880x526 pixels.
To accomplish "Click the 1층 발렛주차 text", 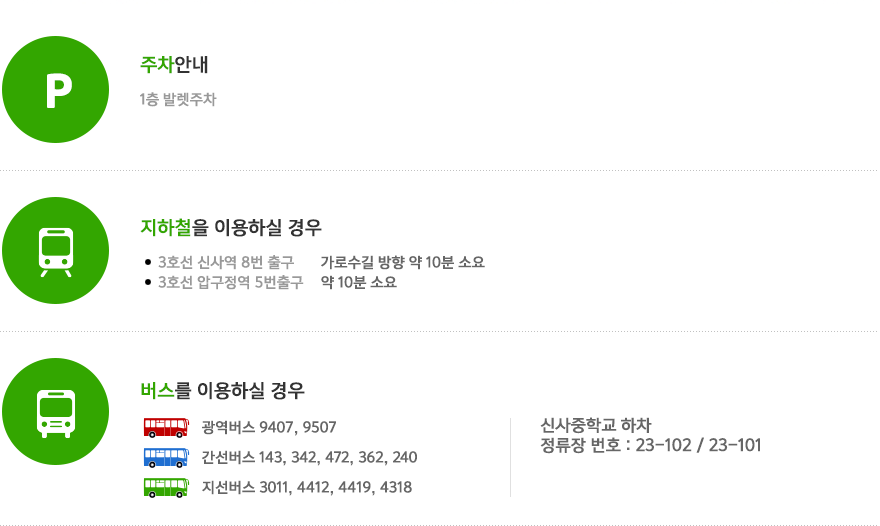I will (x=178, y=99).
